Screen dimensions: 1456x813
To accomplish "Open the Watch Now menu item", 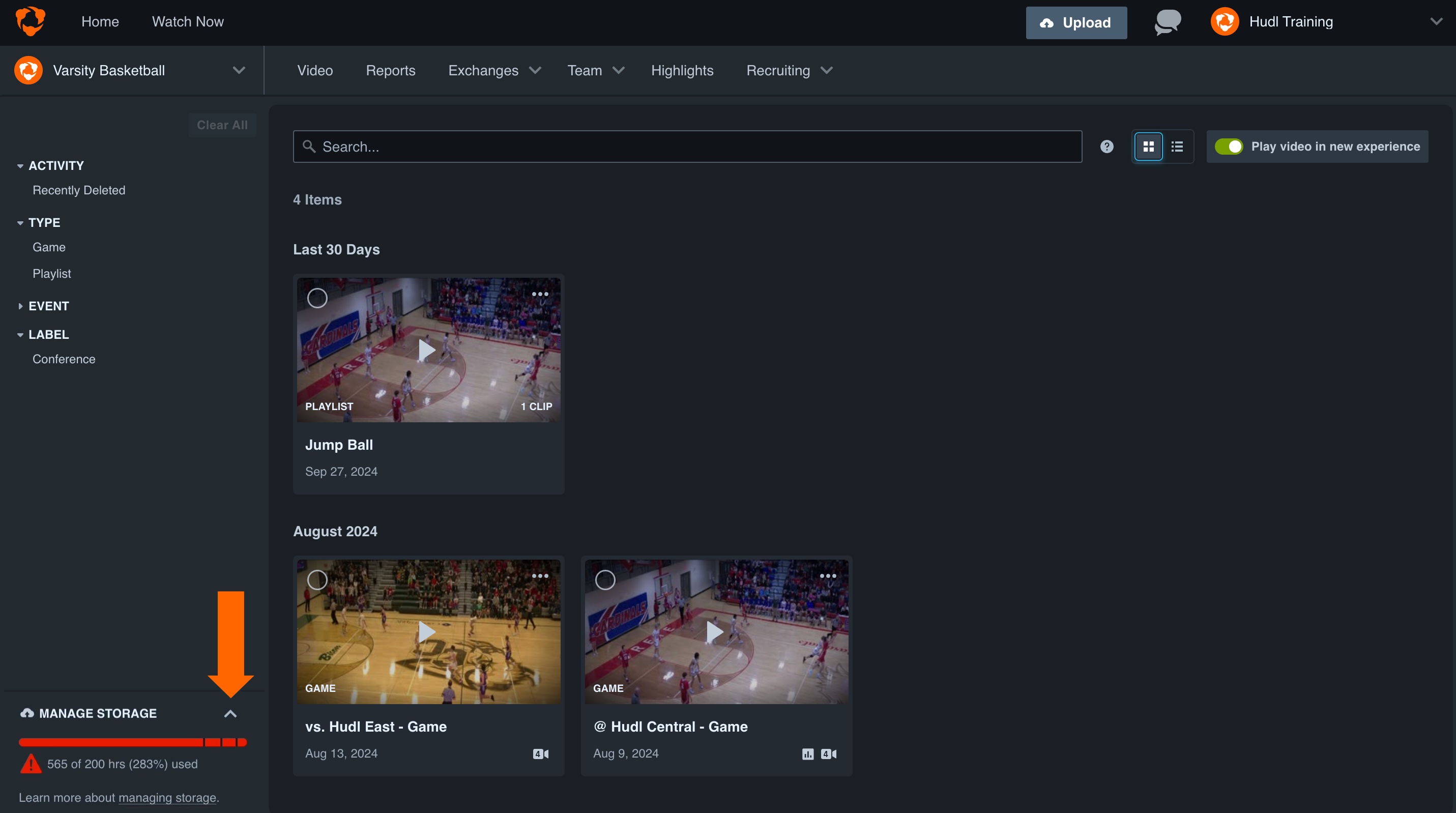I will (x=187, y=21).
